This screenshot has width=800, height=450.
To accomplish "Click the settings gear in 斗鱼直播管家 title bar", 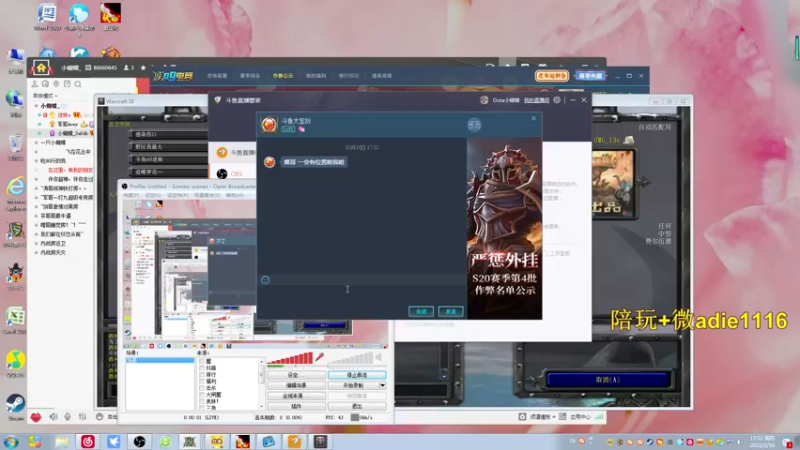I will [557, 100].
